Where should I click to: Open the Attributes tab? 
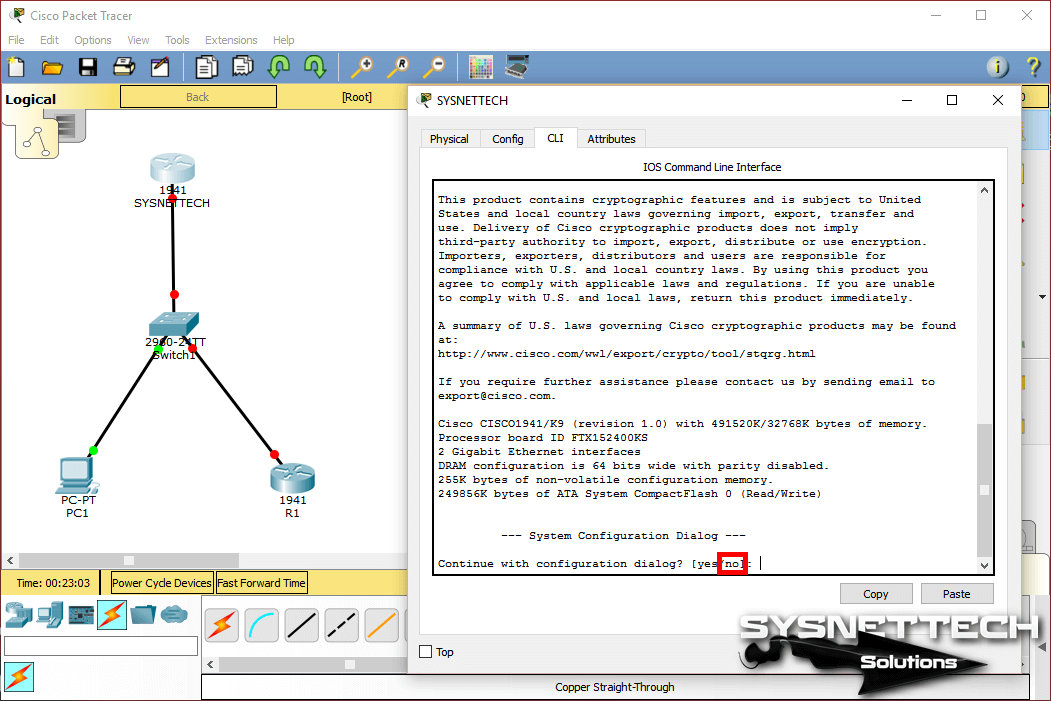point(611,139)
